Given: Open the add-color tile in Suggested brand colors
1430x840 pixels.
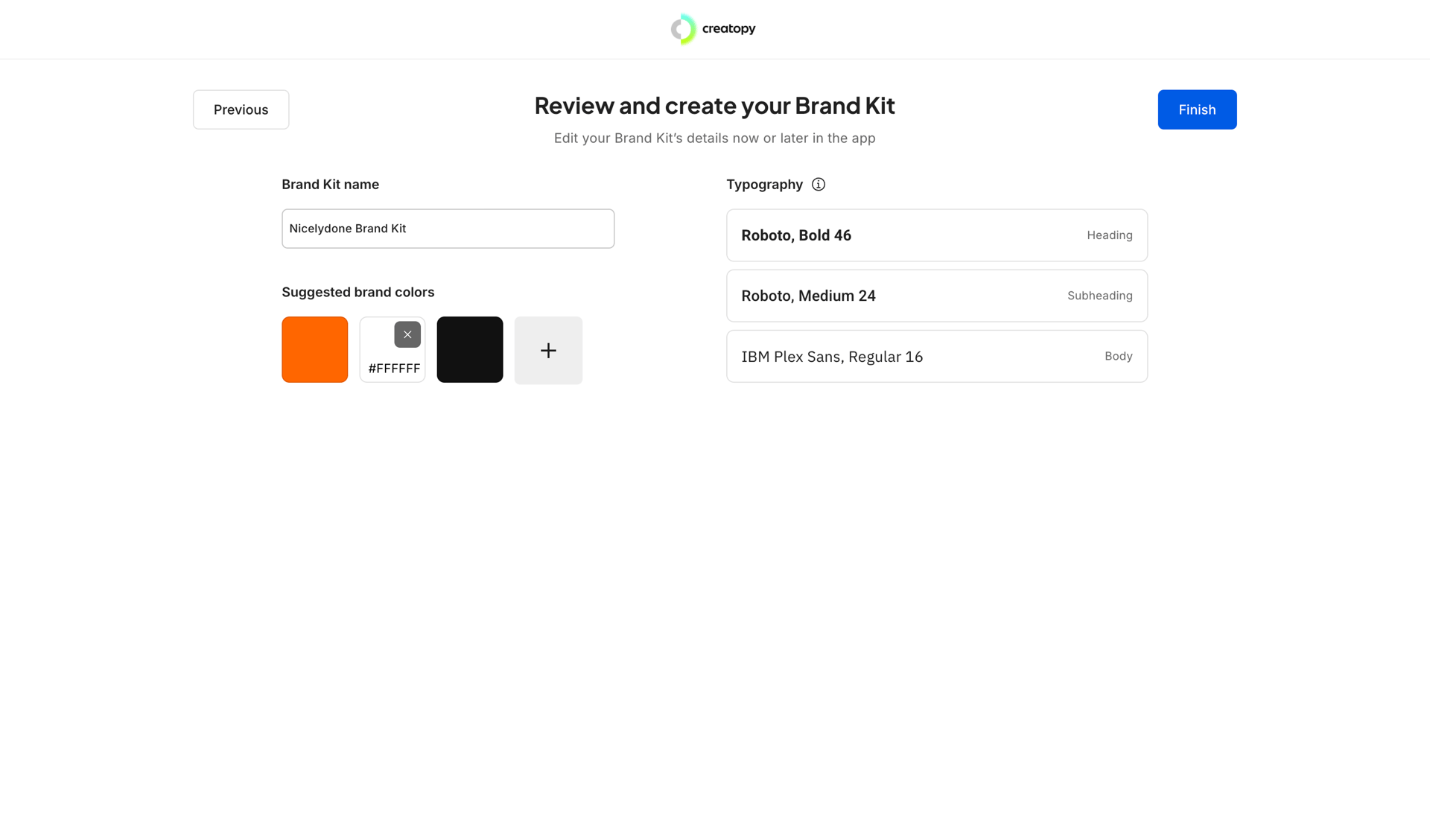Looking at the screenshot, I should [x=548, y=349].
